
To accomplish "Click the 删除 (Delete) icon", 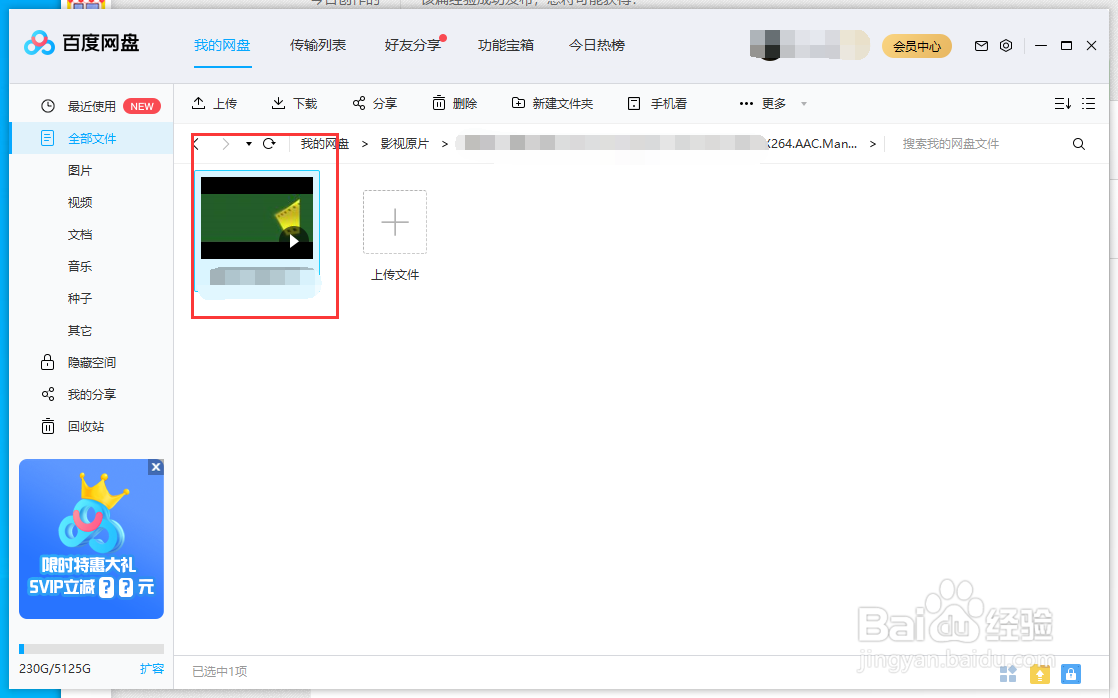I will point(455,103).
